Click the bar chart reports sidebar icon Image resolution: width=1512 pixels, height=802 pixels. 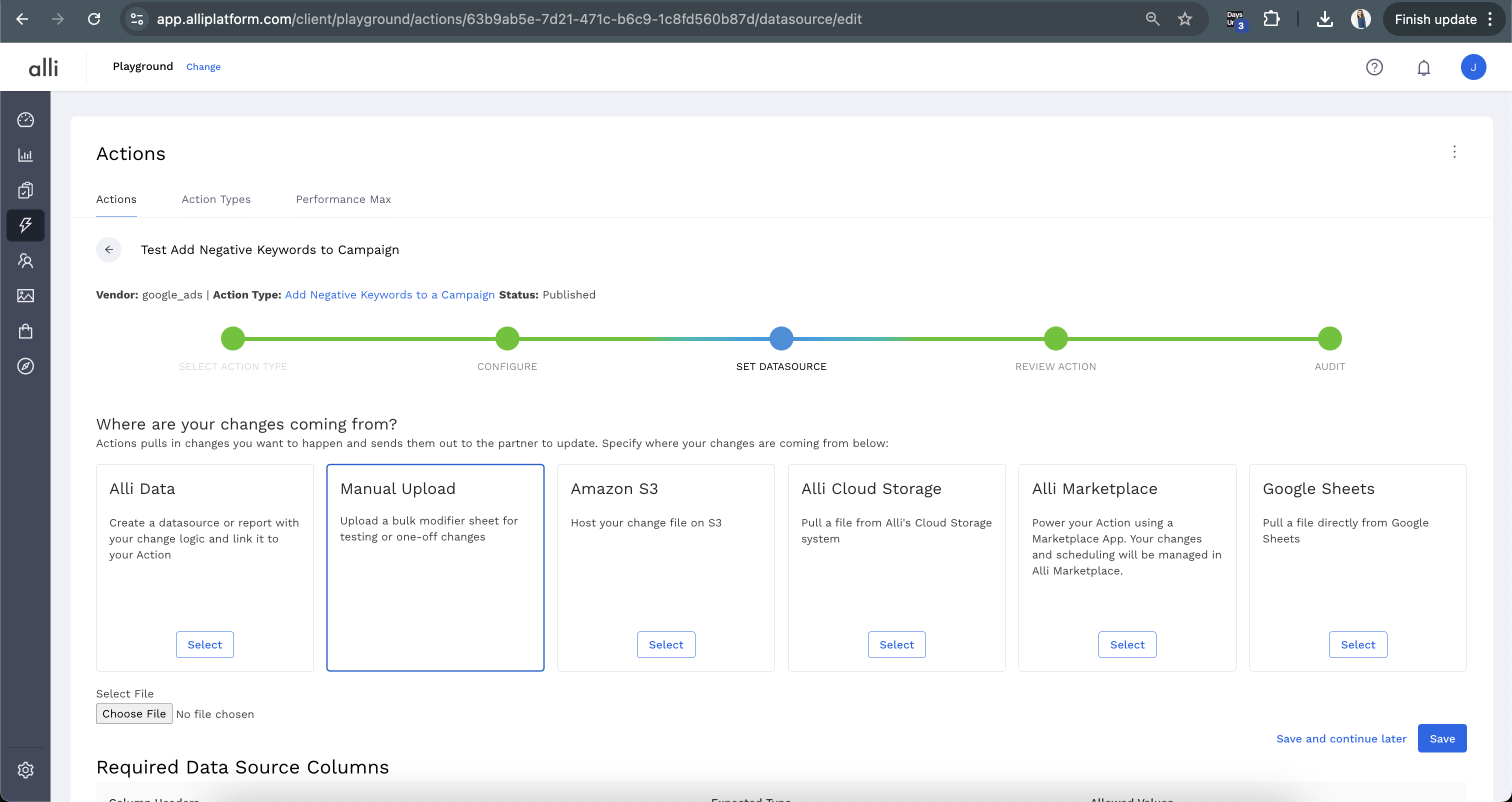25,155
